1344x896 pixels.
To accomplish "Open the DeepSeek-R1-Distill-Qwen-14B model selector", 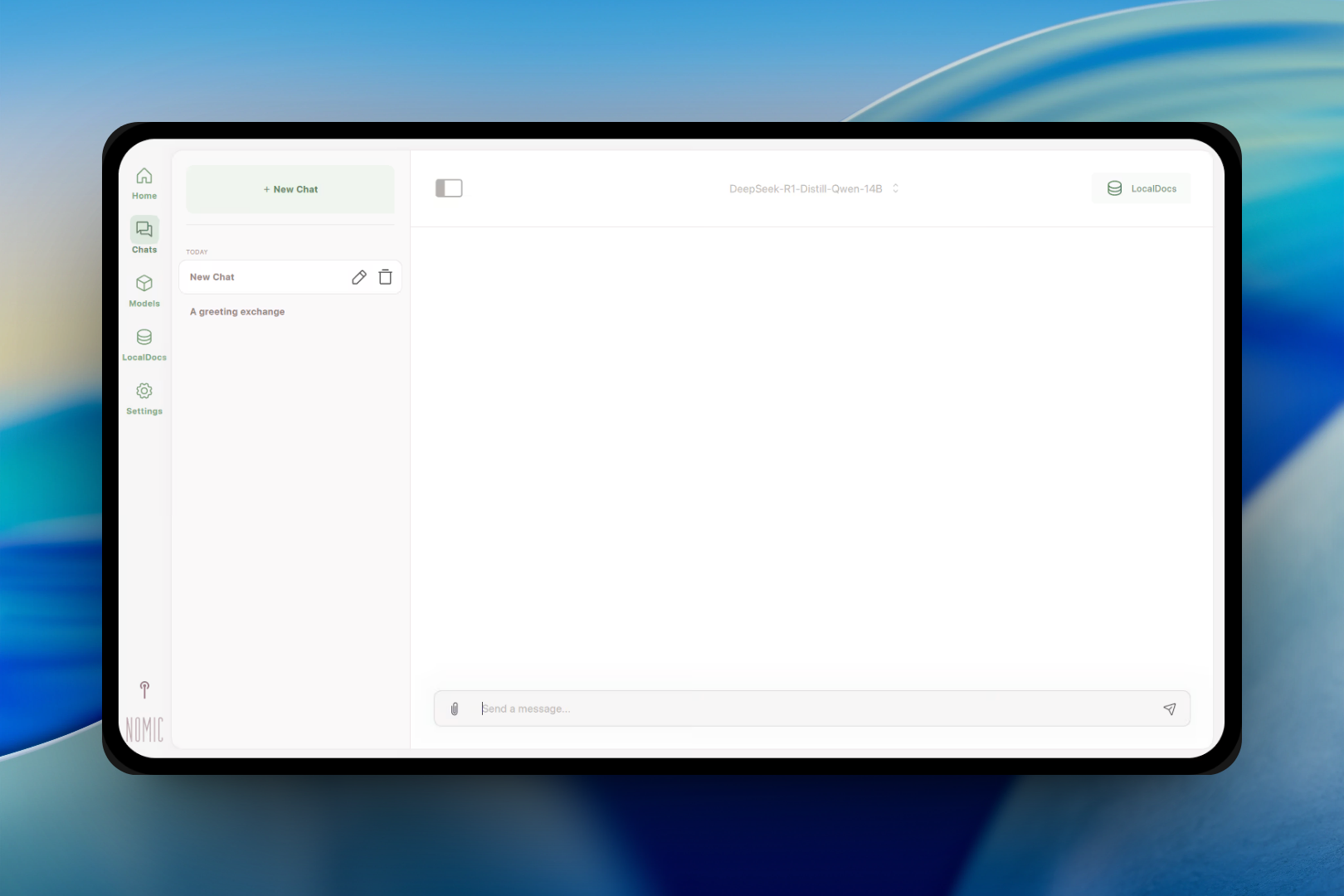I will (x=805, y=189).
